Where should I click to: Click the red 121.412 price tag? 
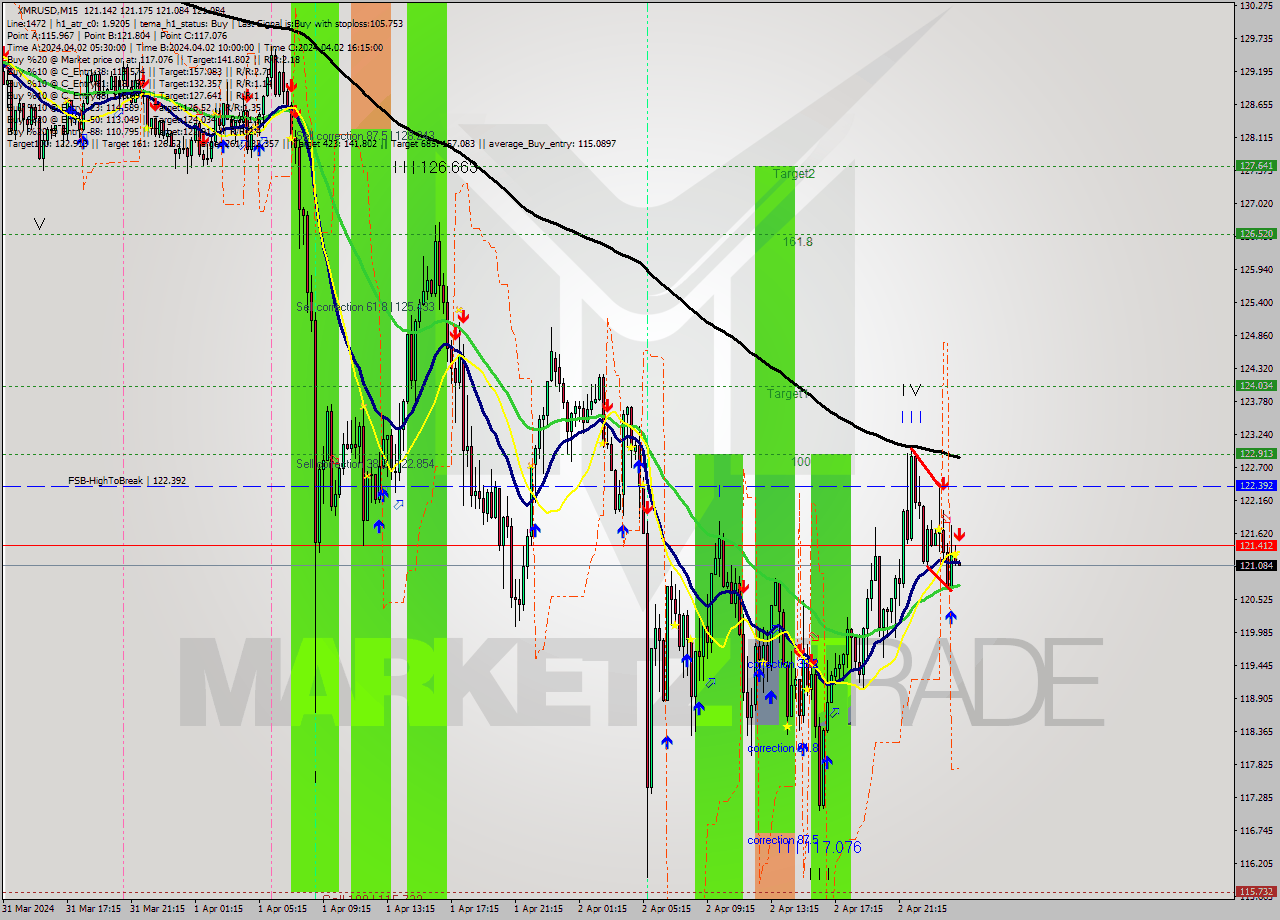pos(1257,546)
